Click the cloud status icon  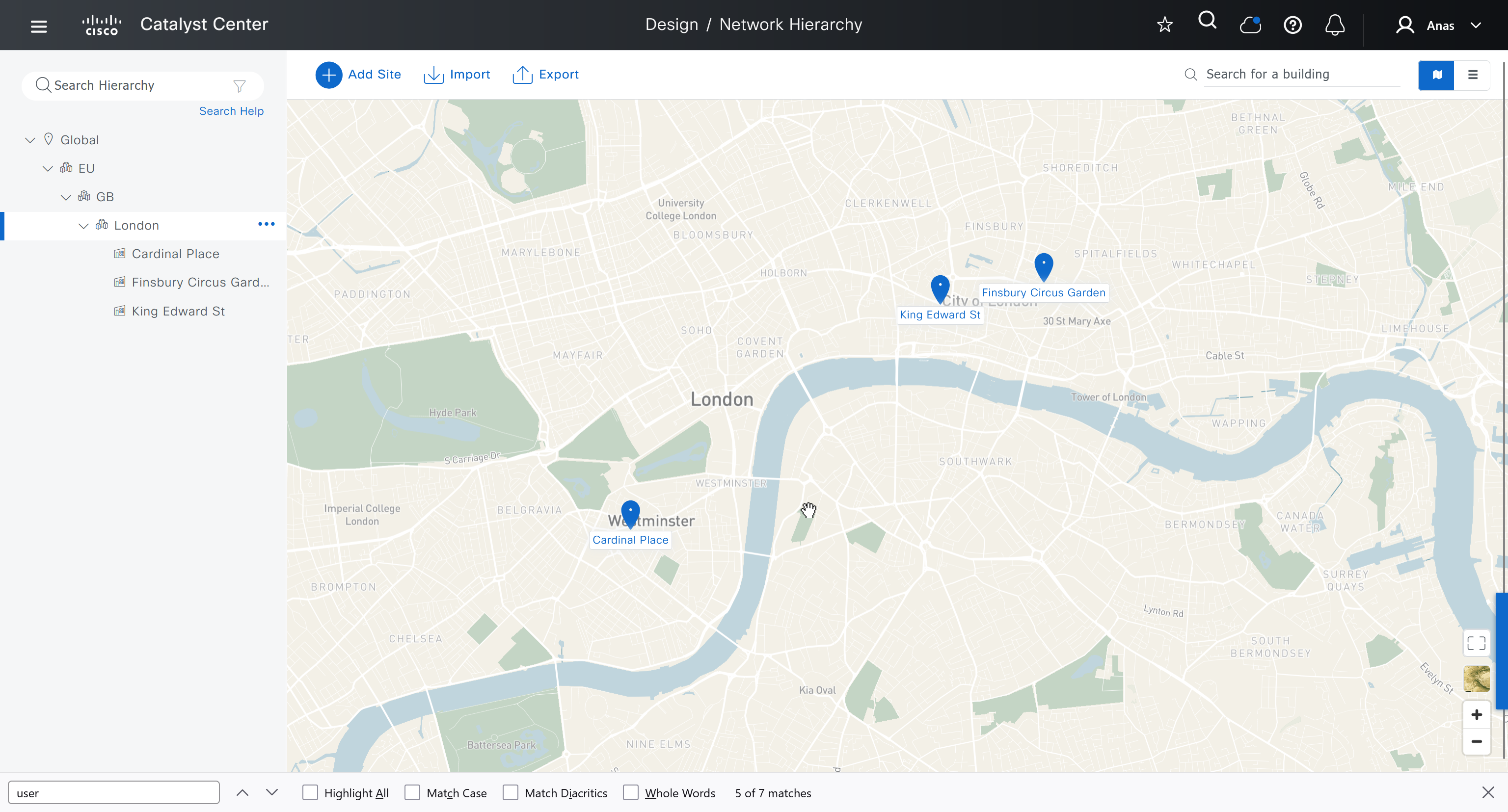(1250, 25)
